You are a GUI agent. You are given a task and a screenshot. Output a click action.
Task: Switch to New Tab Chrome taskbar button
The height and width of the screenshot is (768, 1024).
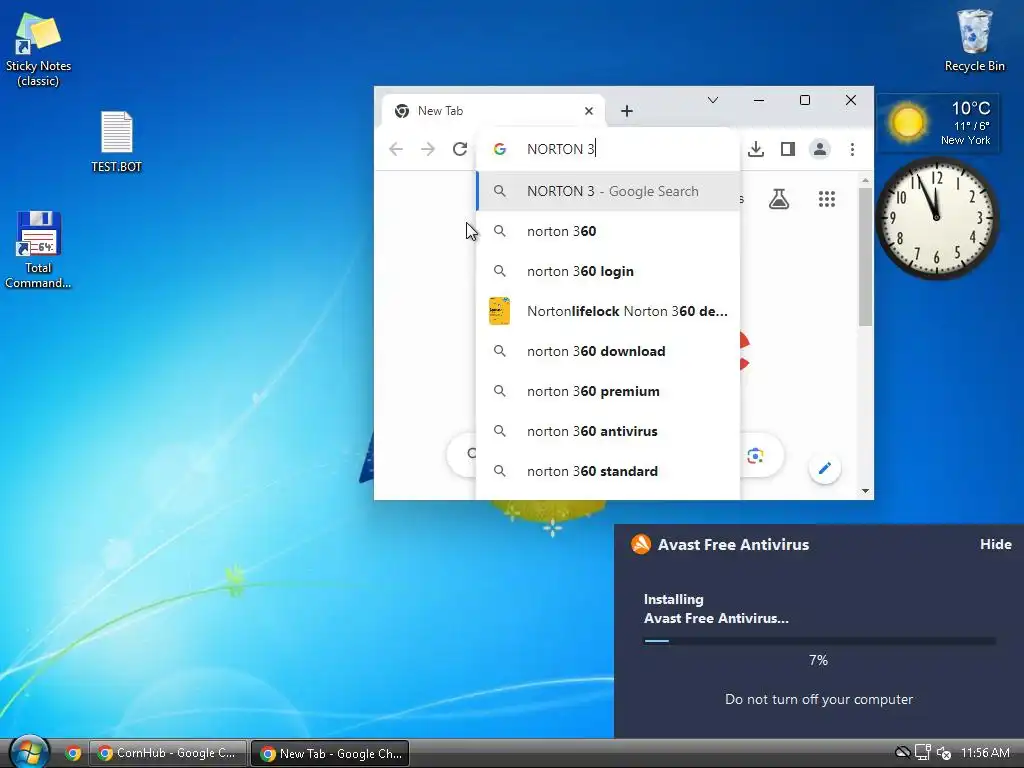(x=330, y=753)
